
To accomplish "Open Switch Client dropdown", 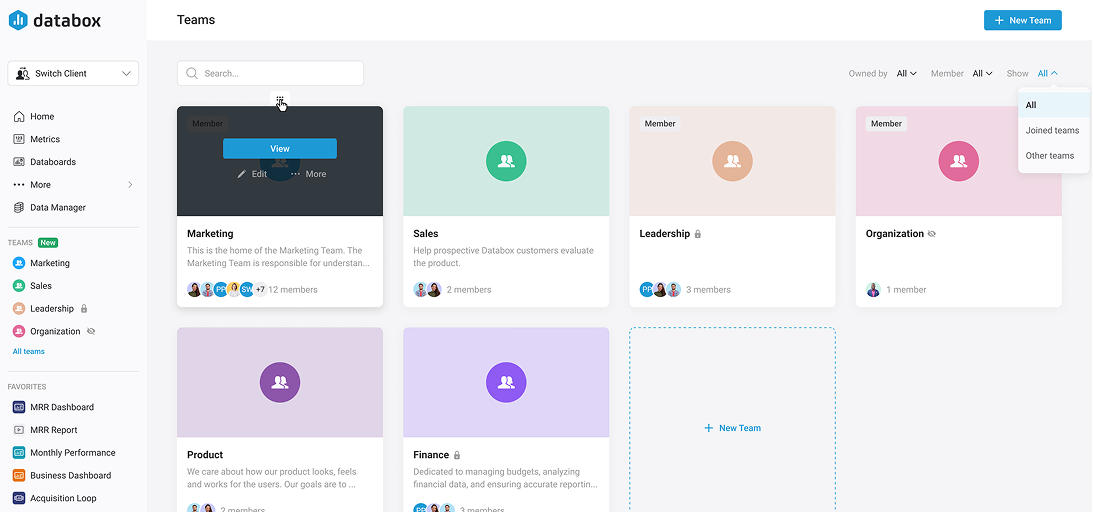I will point(73,73).
